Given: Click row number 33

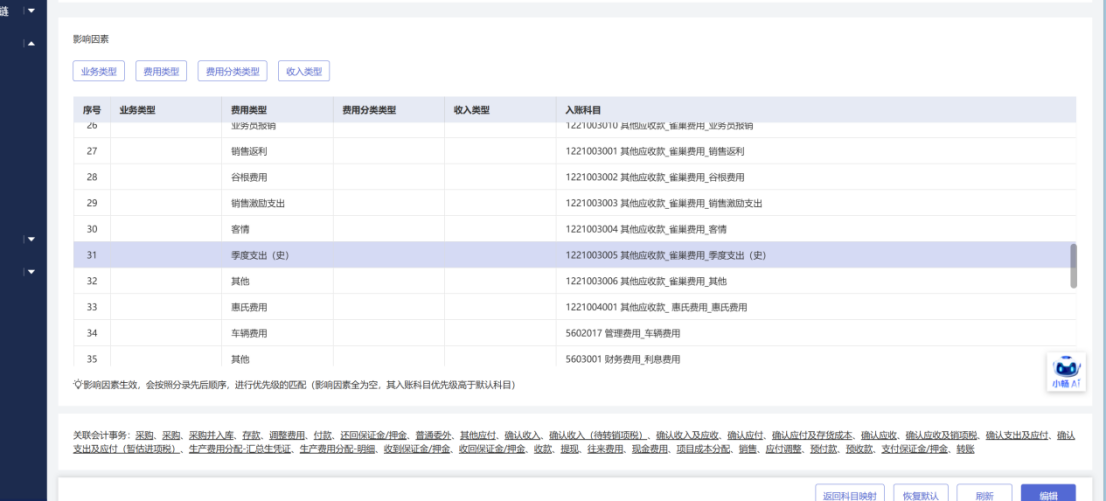Looking at the screenshot, I should [92, 307].
